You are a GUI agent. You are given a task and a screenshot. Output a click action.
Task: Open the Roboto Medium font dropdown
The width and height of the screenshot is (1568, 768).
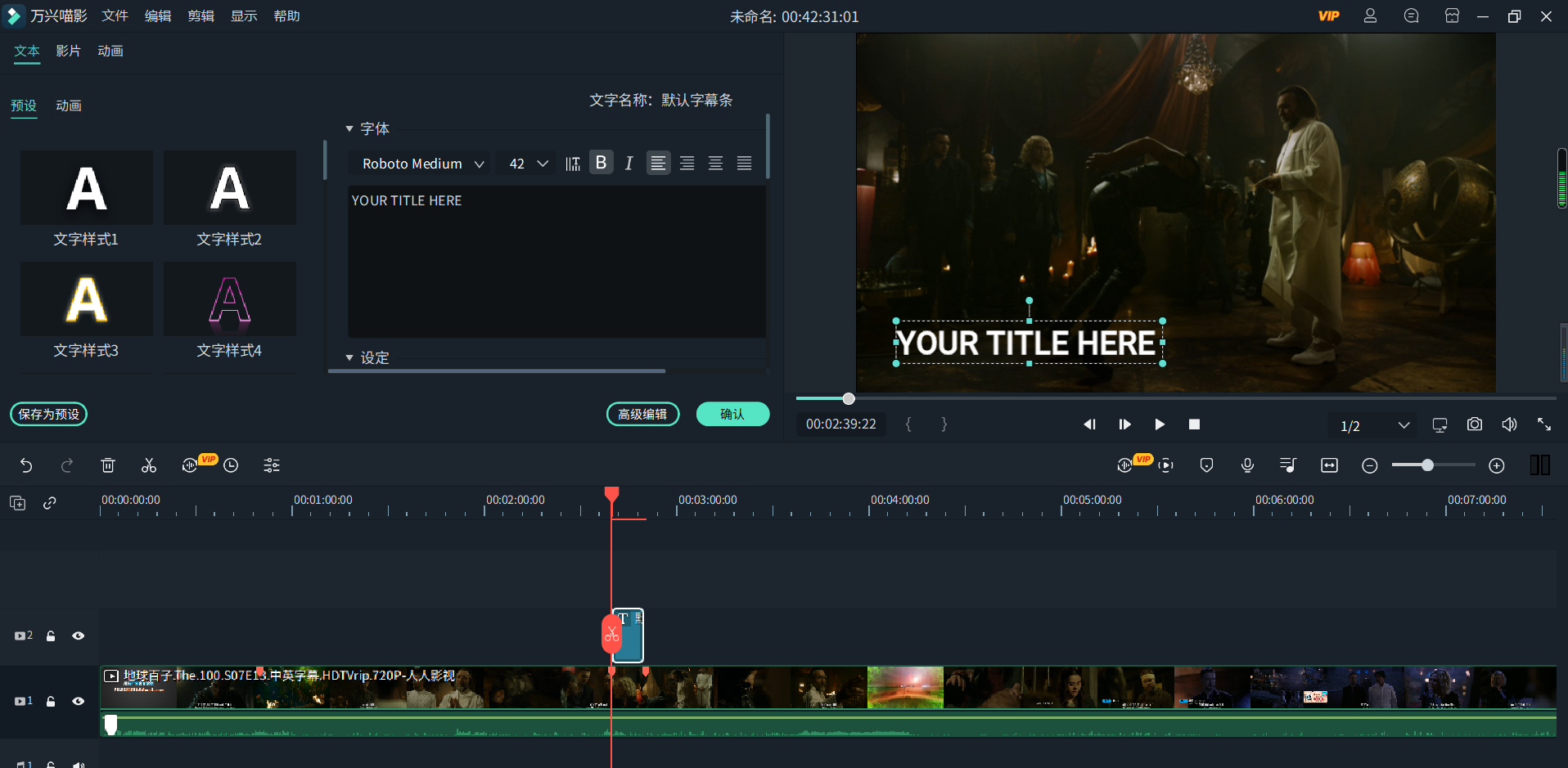pos(422,164)
